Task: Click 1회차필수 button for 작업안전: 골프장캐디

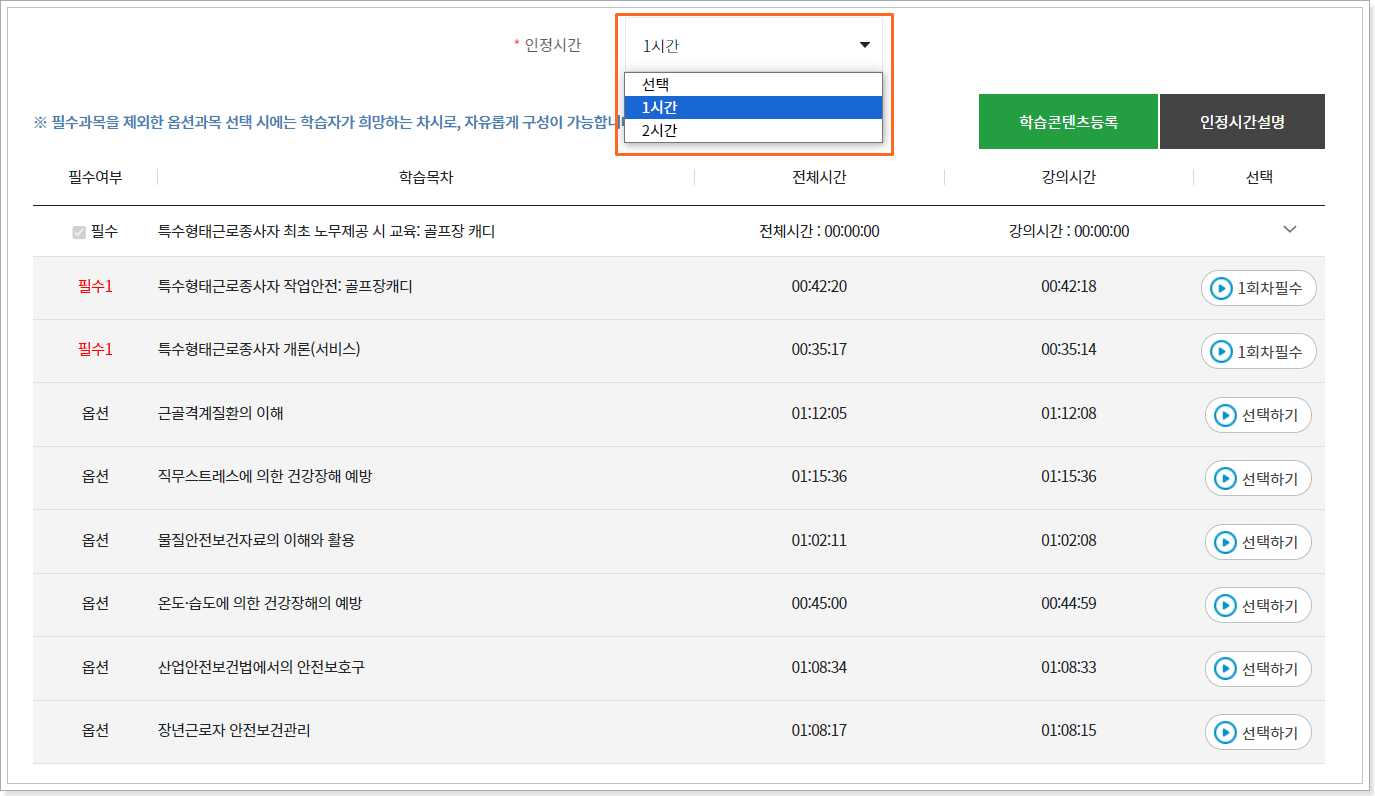Action: pyautogui.click(x=1258, y=288)
